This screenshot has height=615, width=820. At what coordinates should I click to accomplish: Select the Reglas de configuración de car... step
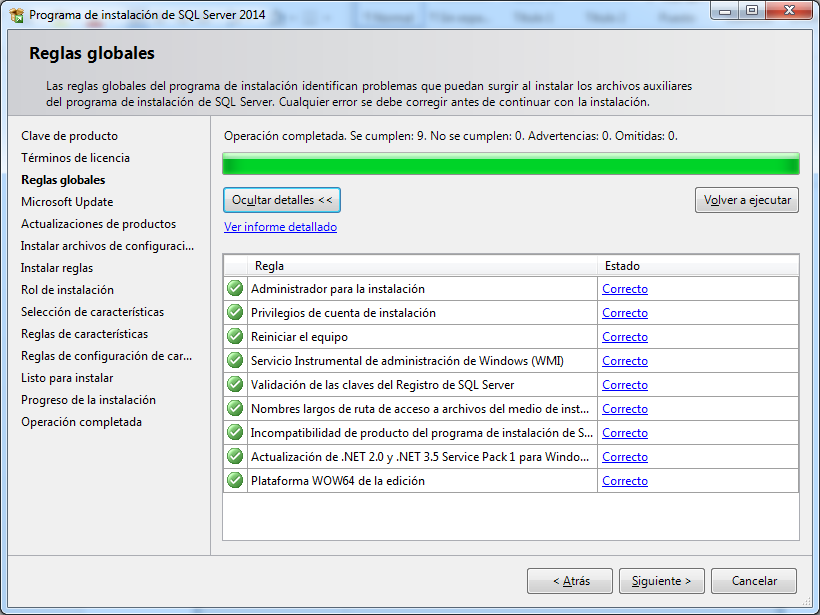pyautogui.click(x=107, y=356)
